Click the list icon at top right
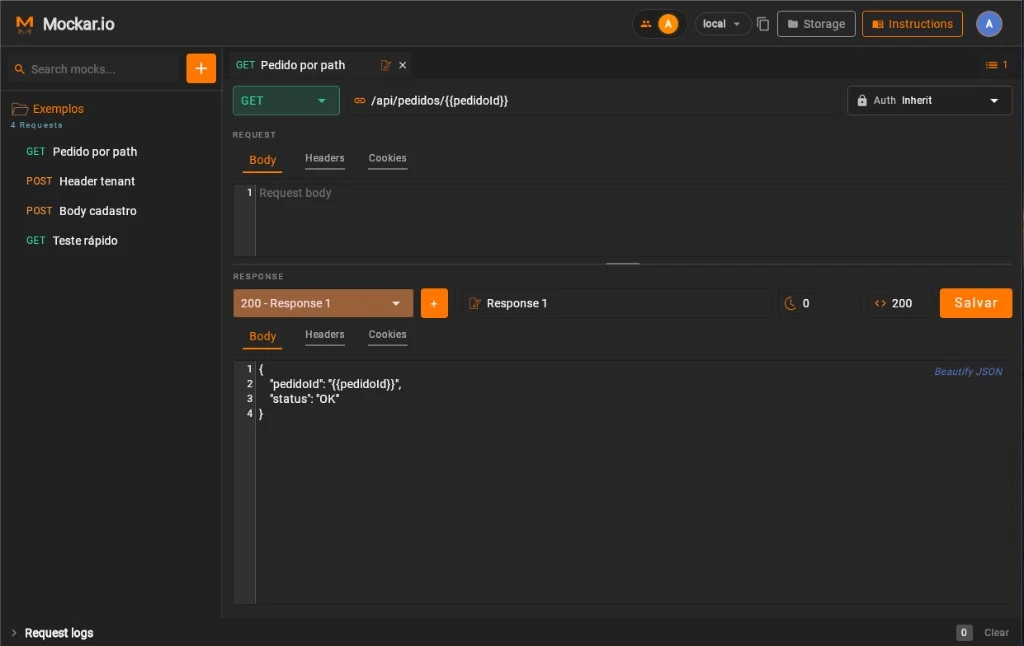This screenshot has width=1024, height=646. coord(991,65)
